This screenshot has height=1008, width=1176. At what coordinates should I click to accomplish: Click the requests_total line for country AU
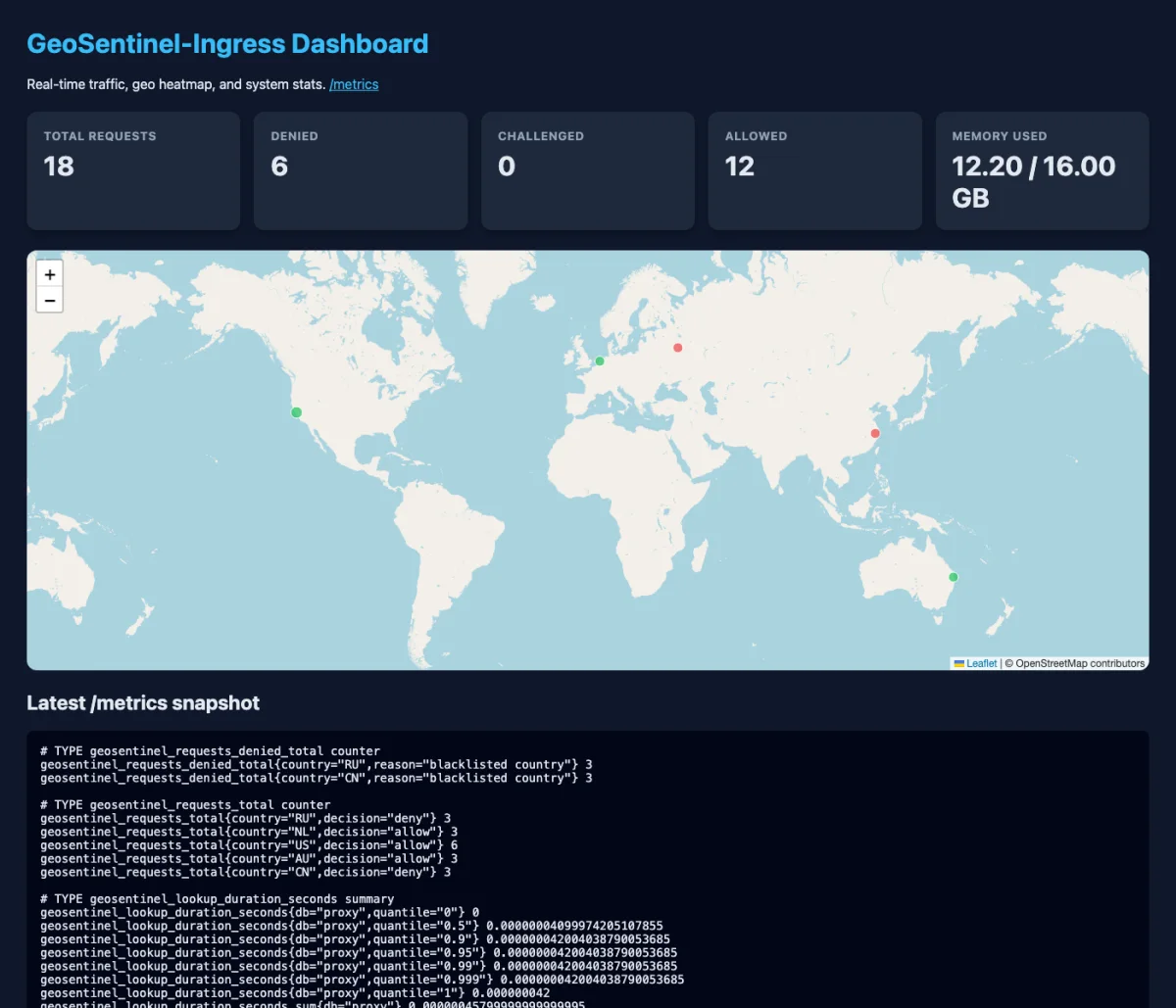pos(249,858)
